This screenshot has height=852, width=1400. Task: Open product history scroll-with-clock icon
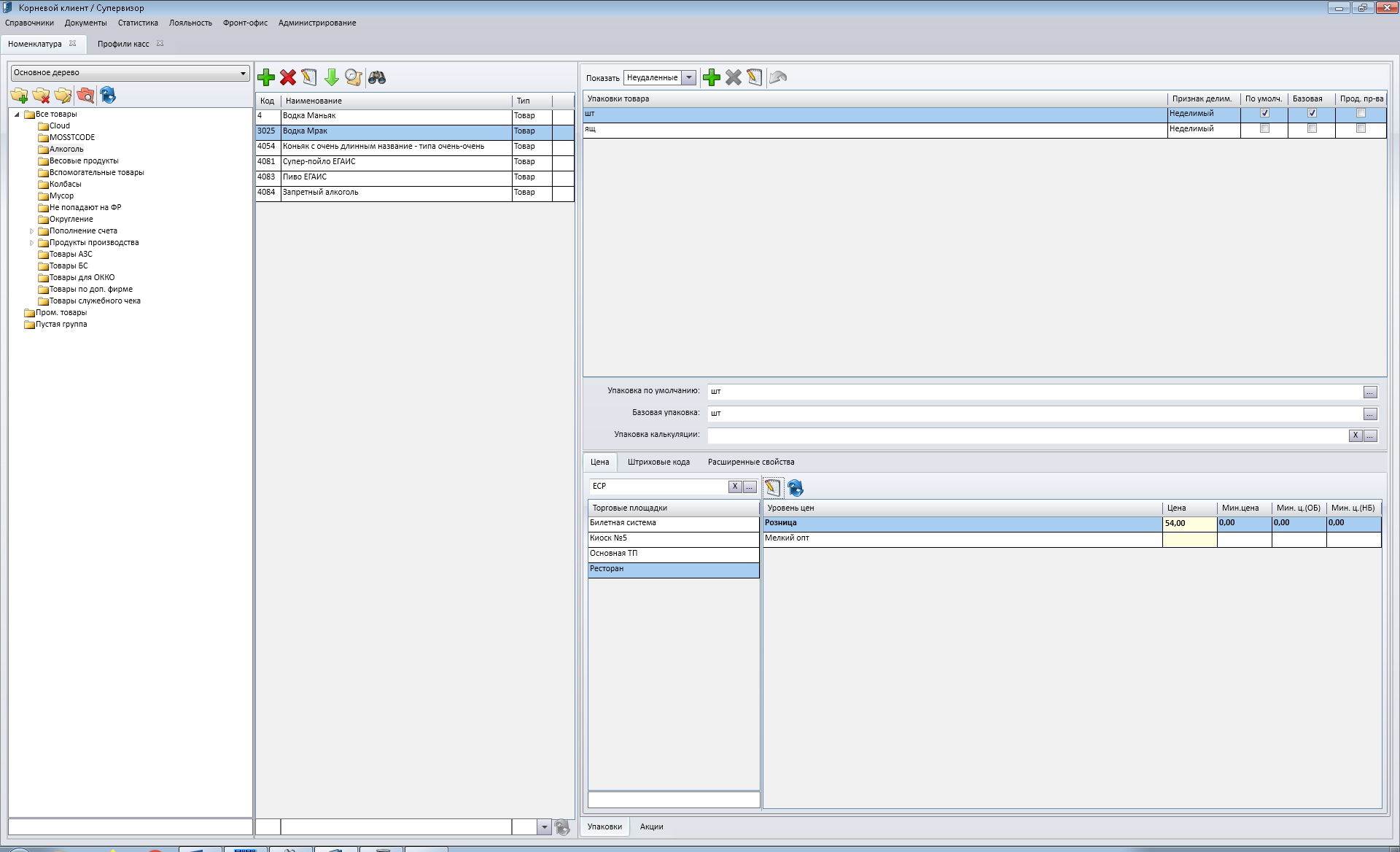click(354, 77)
